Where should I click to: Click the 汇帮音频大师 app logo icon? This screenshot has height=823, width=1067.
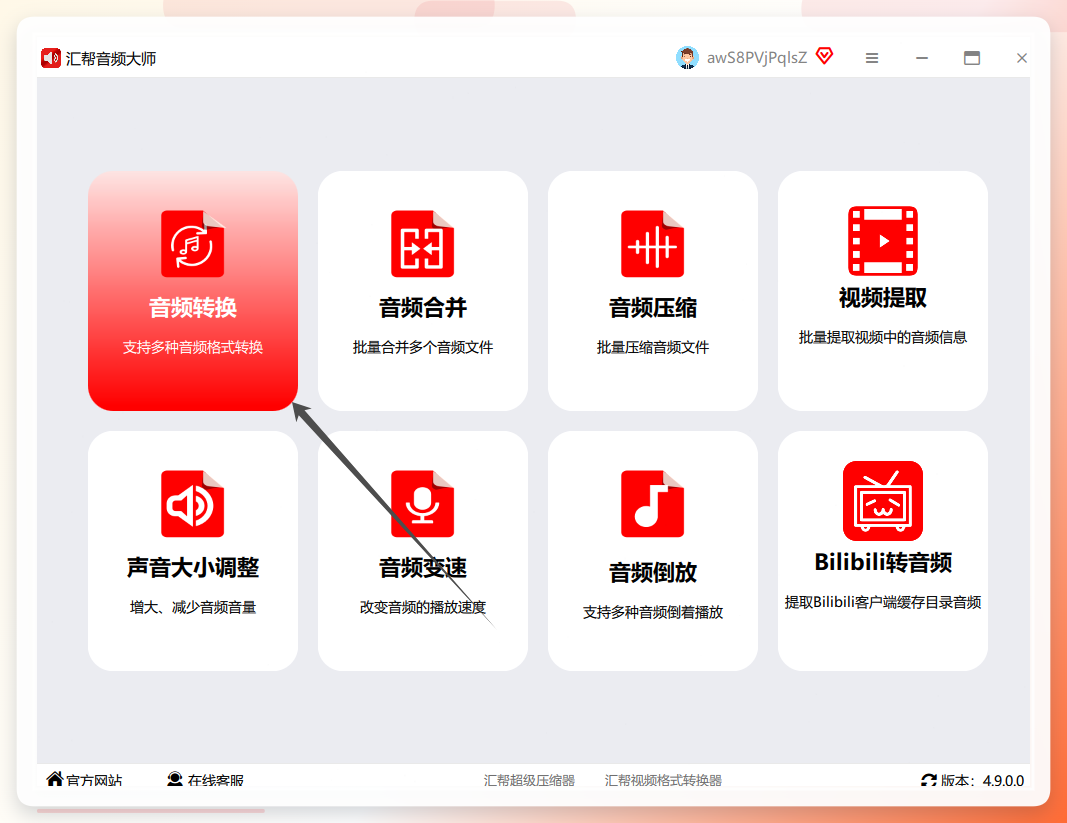point(50,58)
